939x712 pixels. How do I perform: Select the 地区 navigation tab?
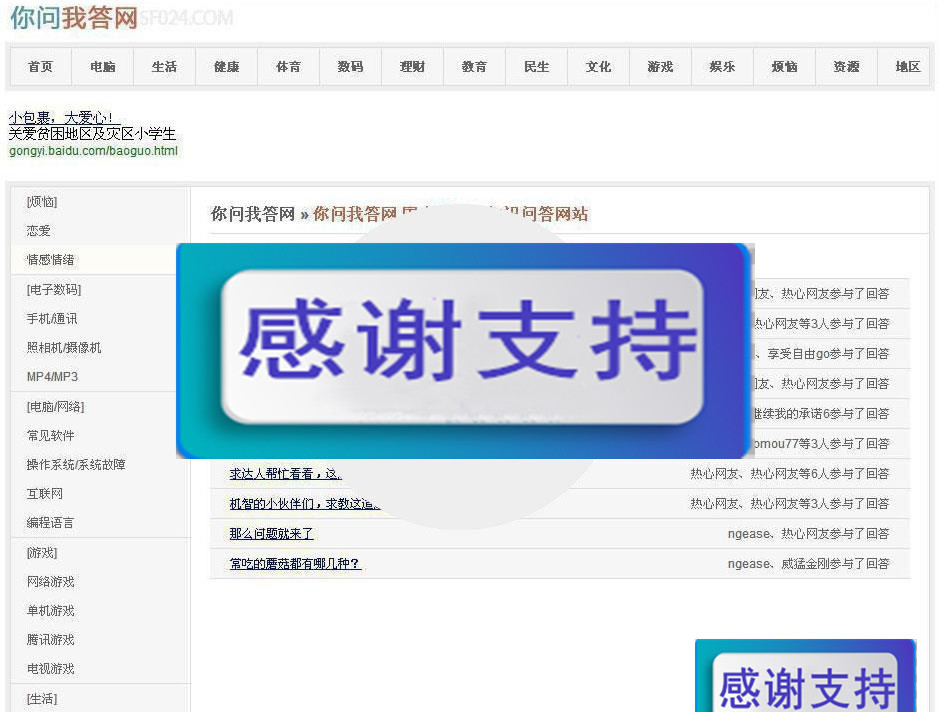(x=907, y=67)
